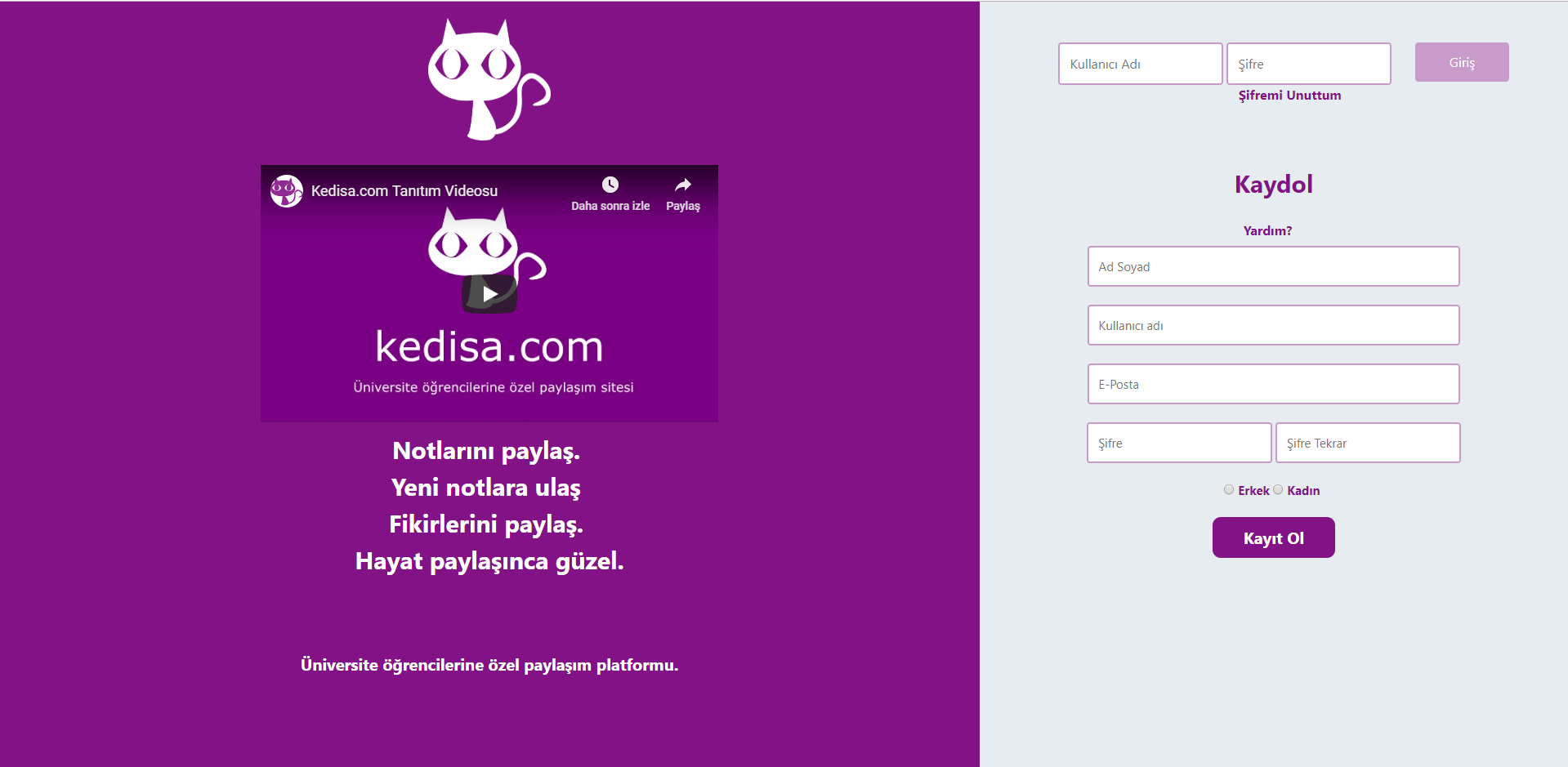Image resolution: width=1568 pixels, height=767 pixels.
Task: Focus the registration Şifre field
Action: pyautogui.click(x=1179, y=443)
